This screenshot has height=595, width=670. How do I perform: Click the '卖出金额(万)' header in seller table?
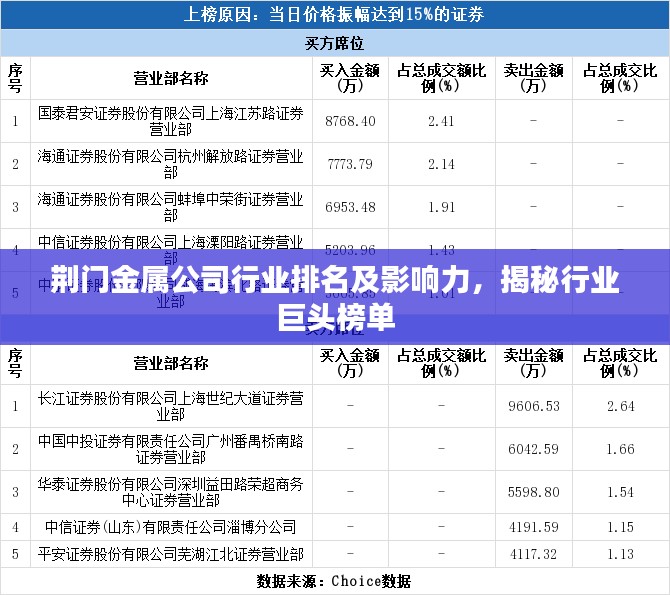pos(533,363)
